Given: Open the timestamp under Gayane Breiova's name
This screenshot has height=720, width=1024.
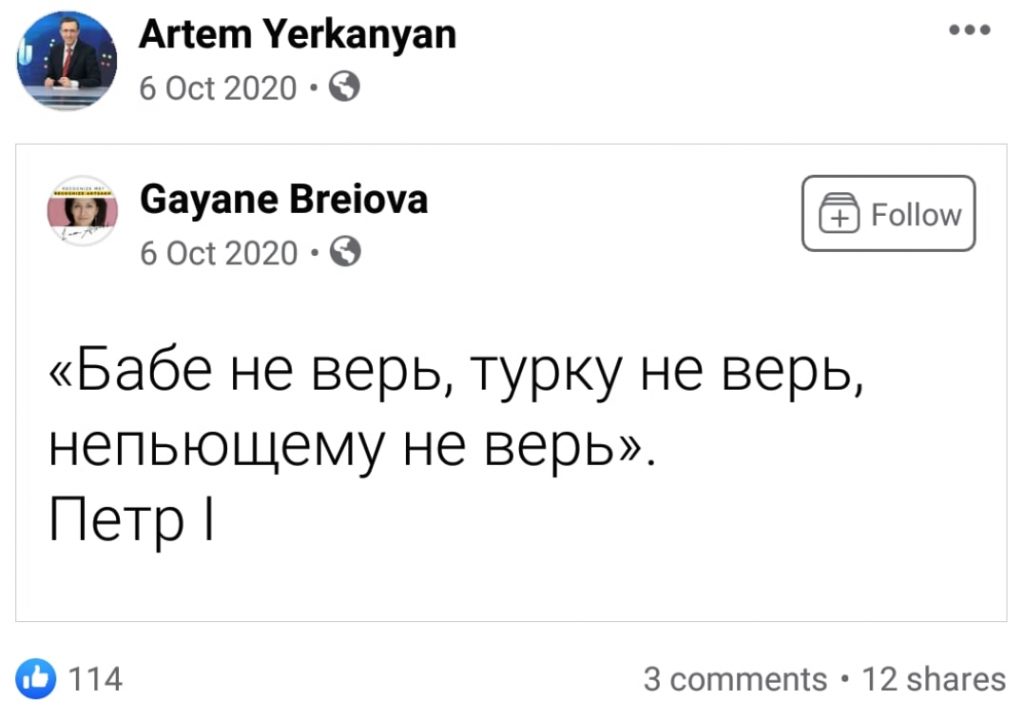Looking at the screenshot, I should 218,253.
